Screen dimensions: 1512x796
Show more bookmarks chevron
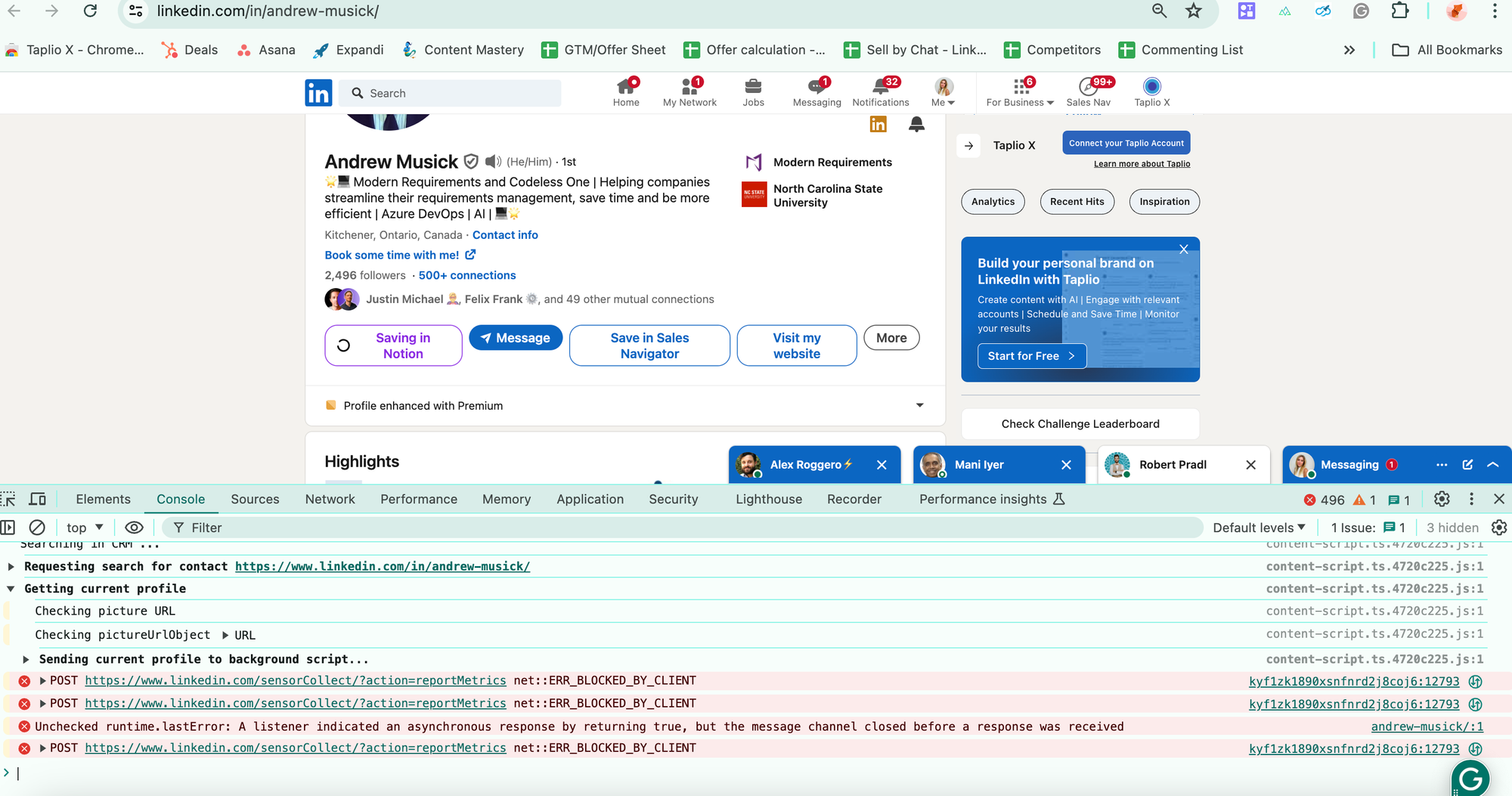[1349, 50]
